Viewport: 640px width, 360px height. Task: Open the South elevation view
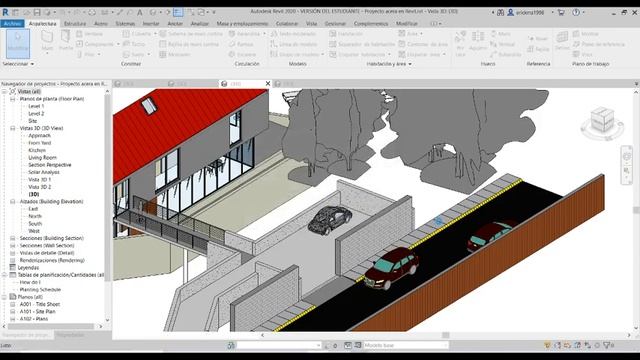35,224
